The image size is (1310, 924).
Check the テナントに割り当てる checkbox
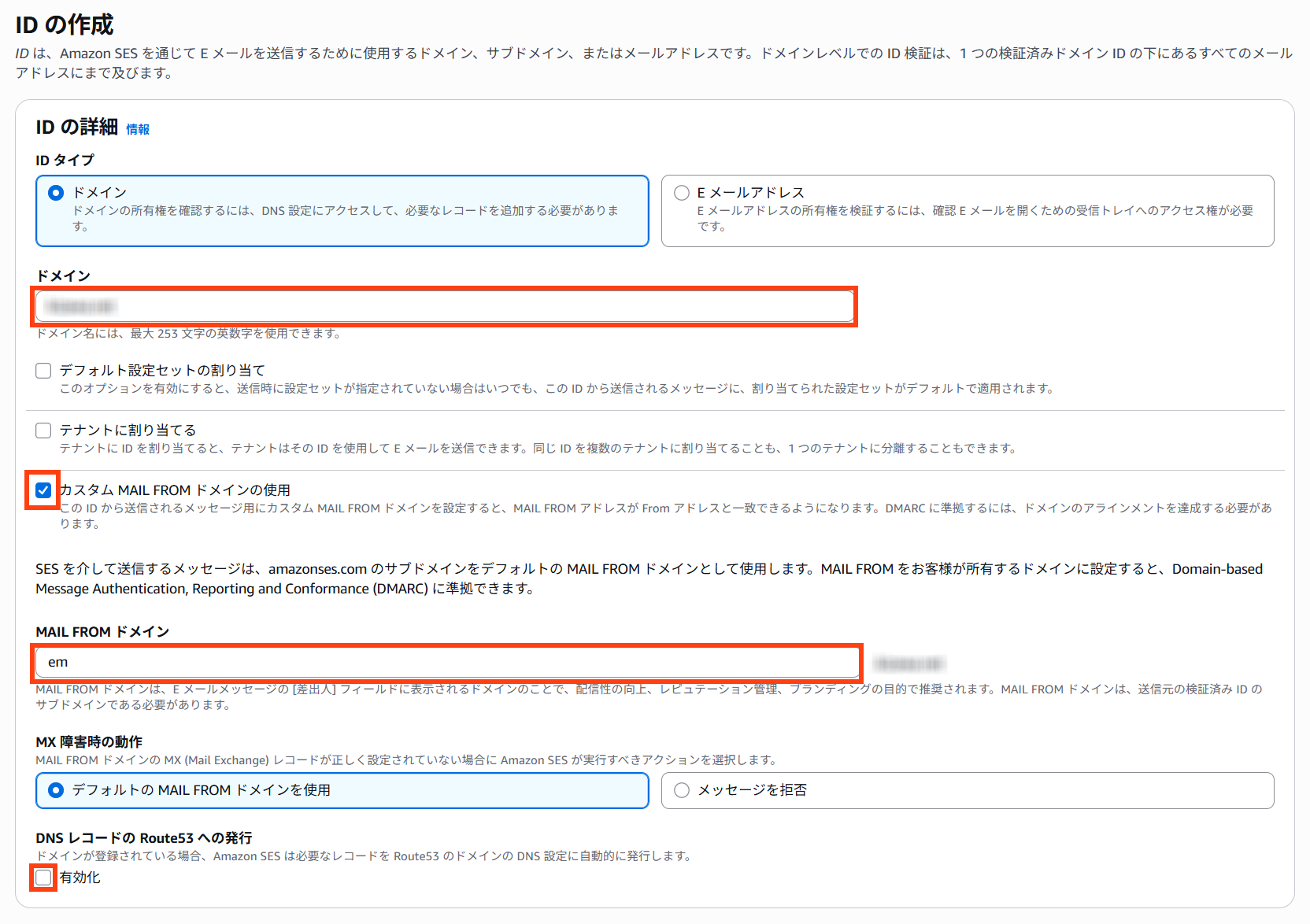(43, 431)
